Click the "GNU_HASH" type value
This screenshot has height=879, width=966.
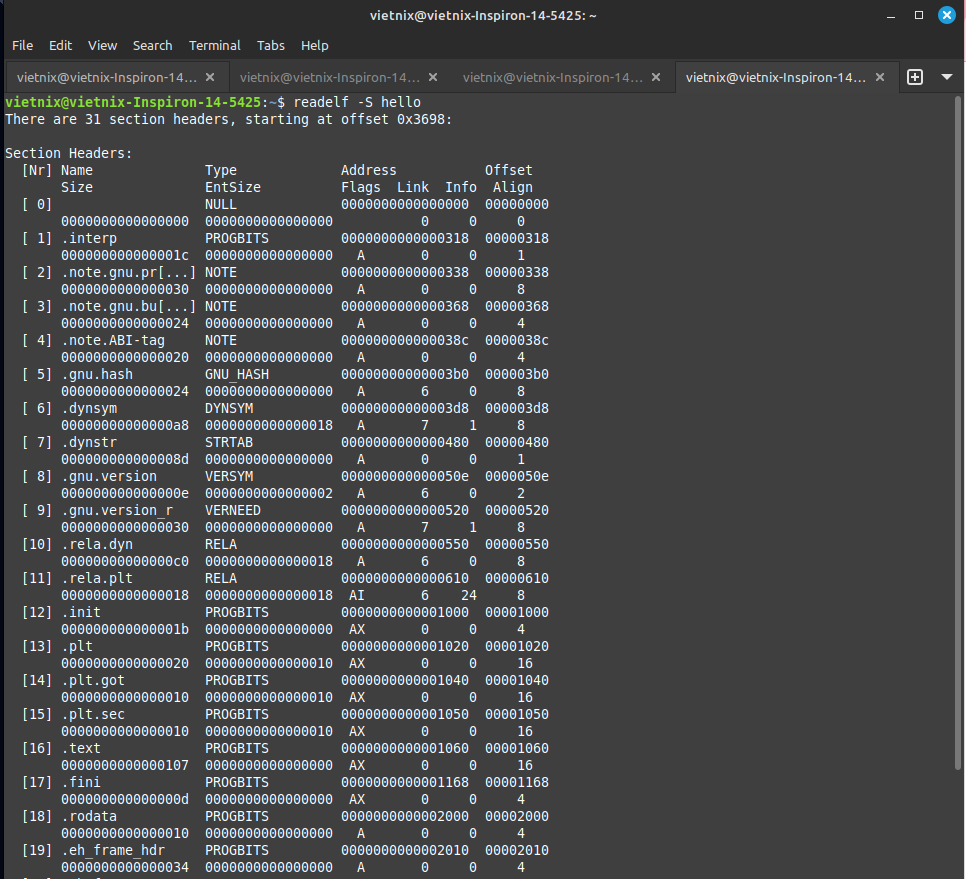(x=237, y=375)
